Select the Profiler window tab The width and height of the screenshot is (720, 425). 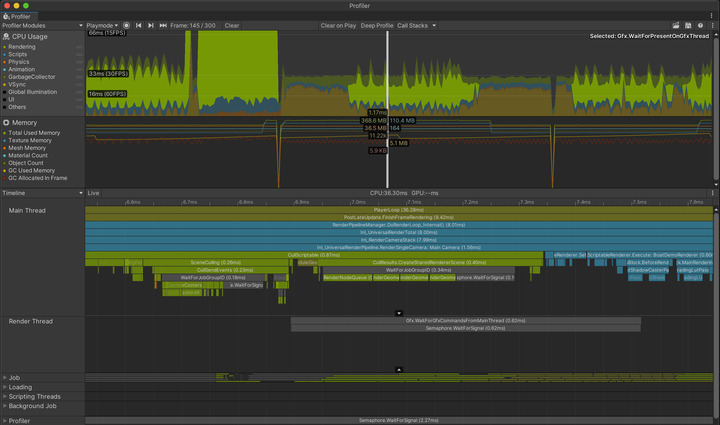tap(20, 16)
